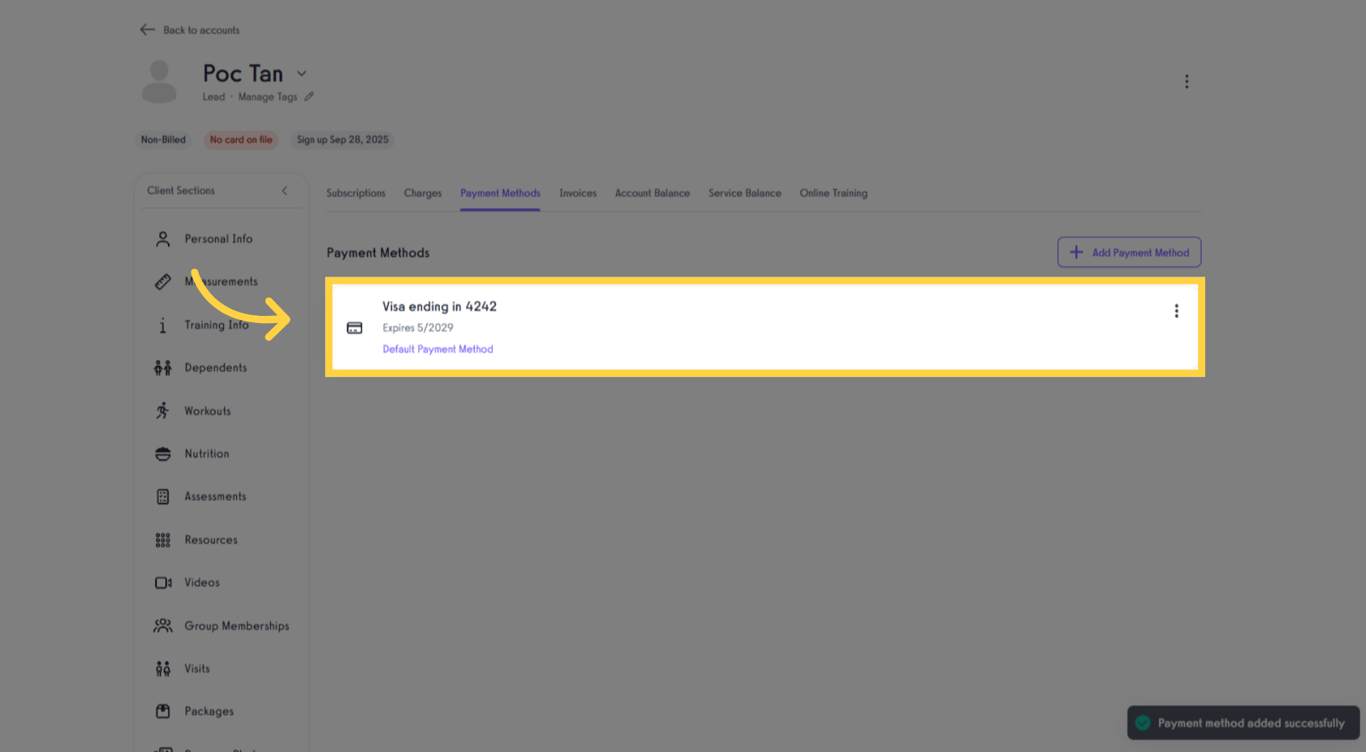Click the Measurements pencil icon
The width and height of the screenshot is (1366, 752).
tap(162, 281)
